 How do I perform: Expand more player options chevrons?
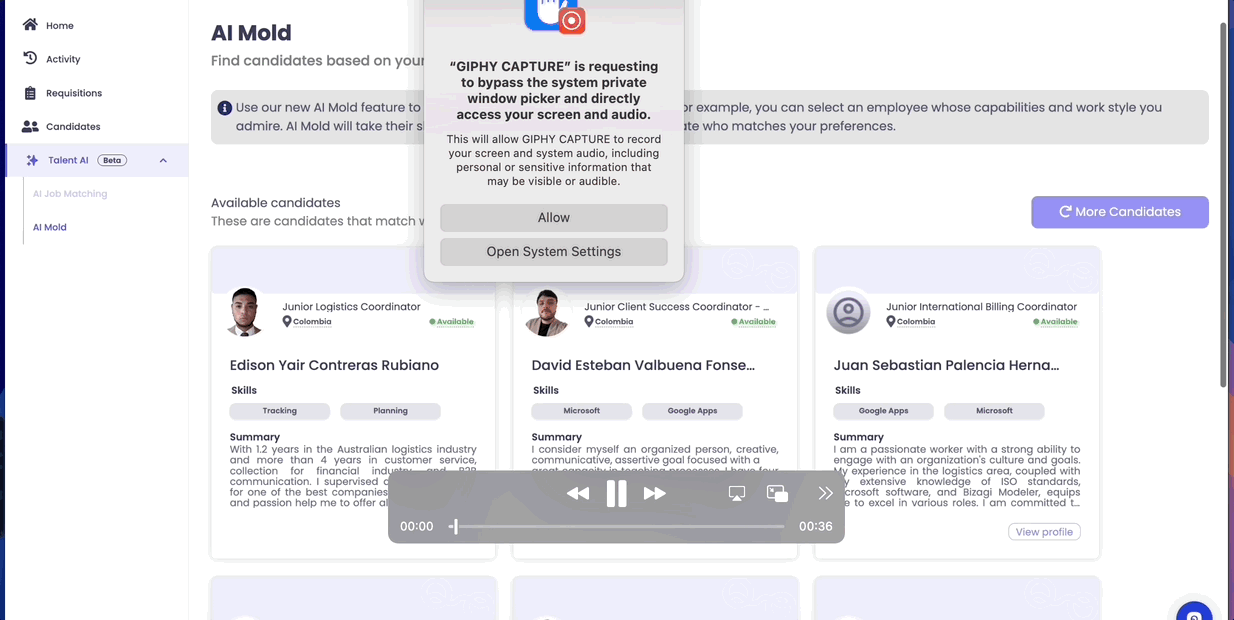point(825,493)
